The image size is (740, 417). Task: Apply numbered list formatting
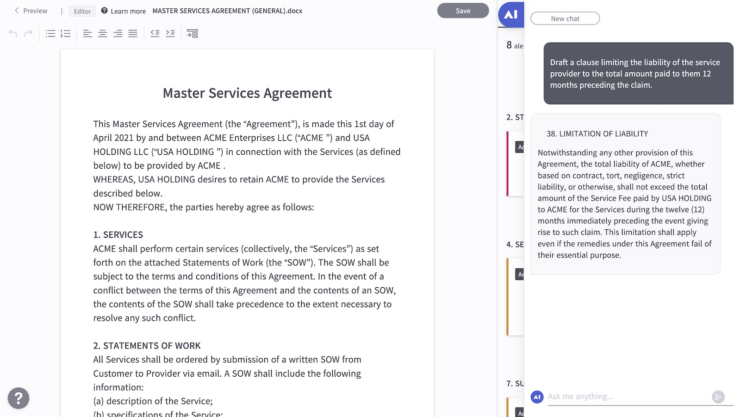[66, 34]
